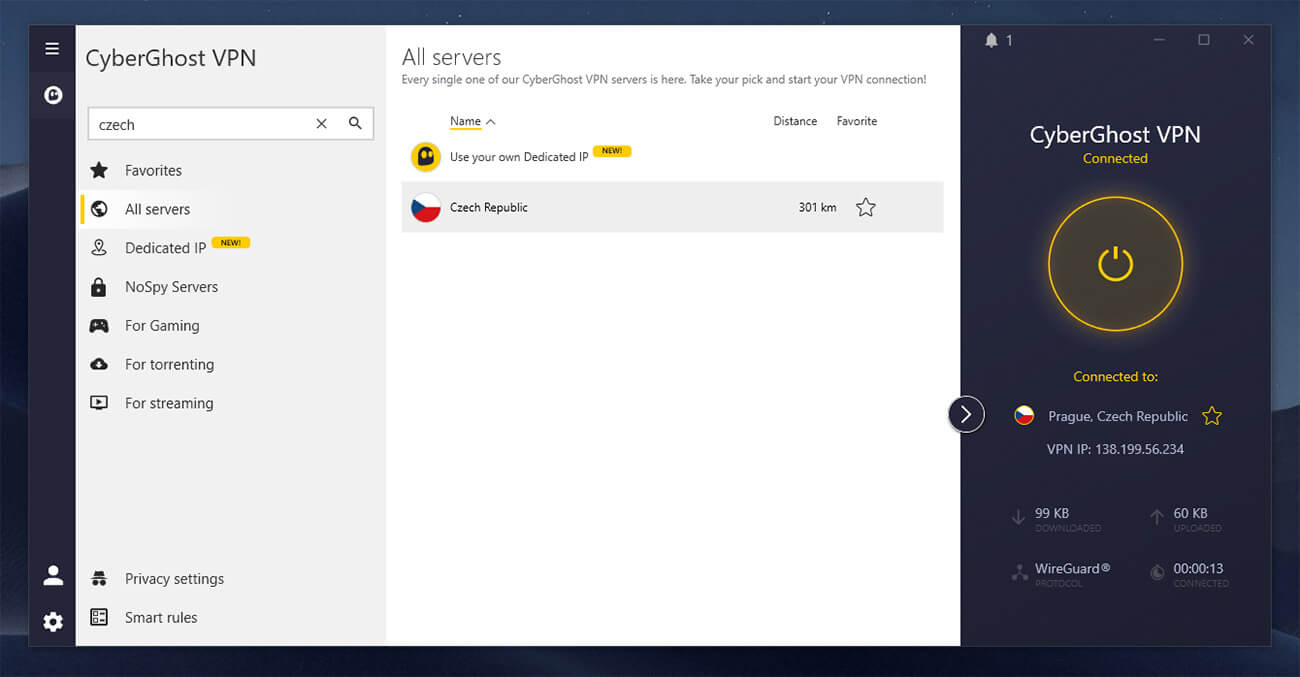Click the For Gaming controller icon
Viewport: 1300px width, 677px height.
(99, 326)
